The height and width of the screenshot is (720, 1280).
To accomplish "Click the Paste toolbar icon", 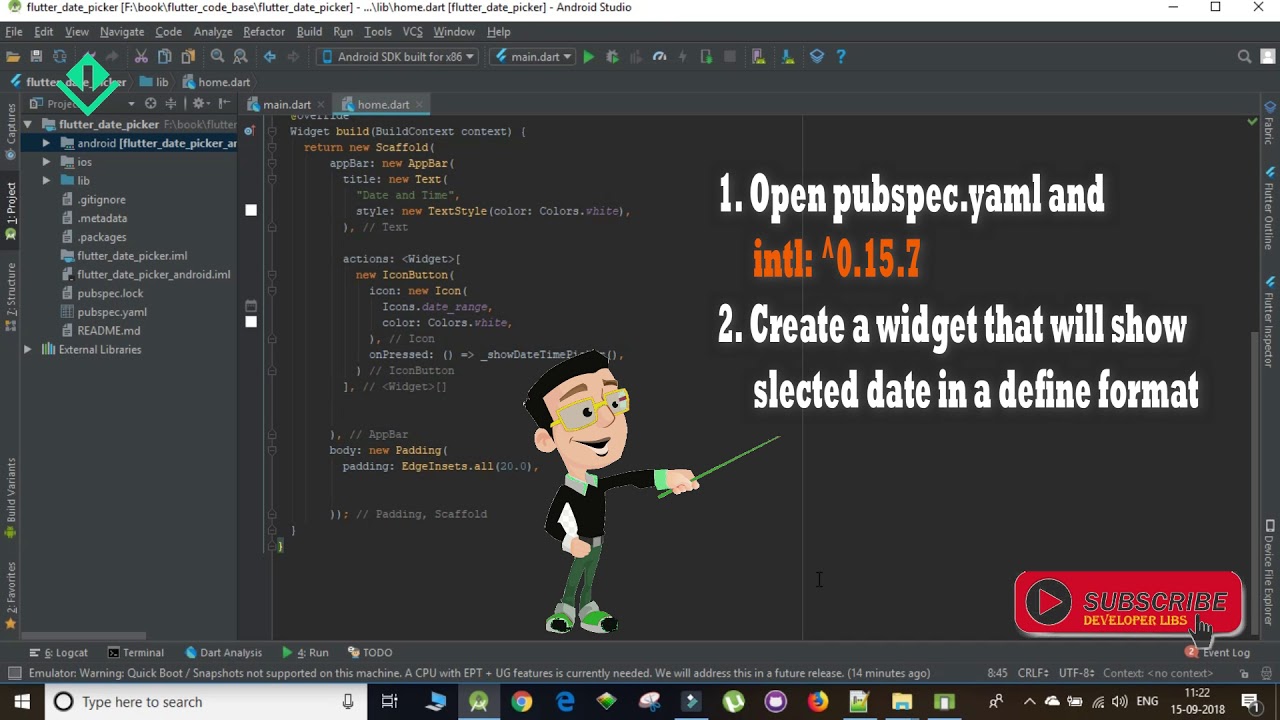I will (x=187, y=57).
